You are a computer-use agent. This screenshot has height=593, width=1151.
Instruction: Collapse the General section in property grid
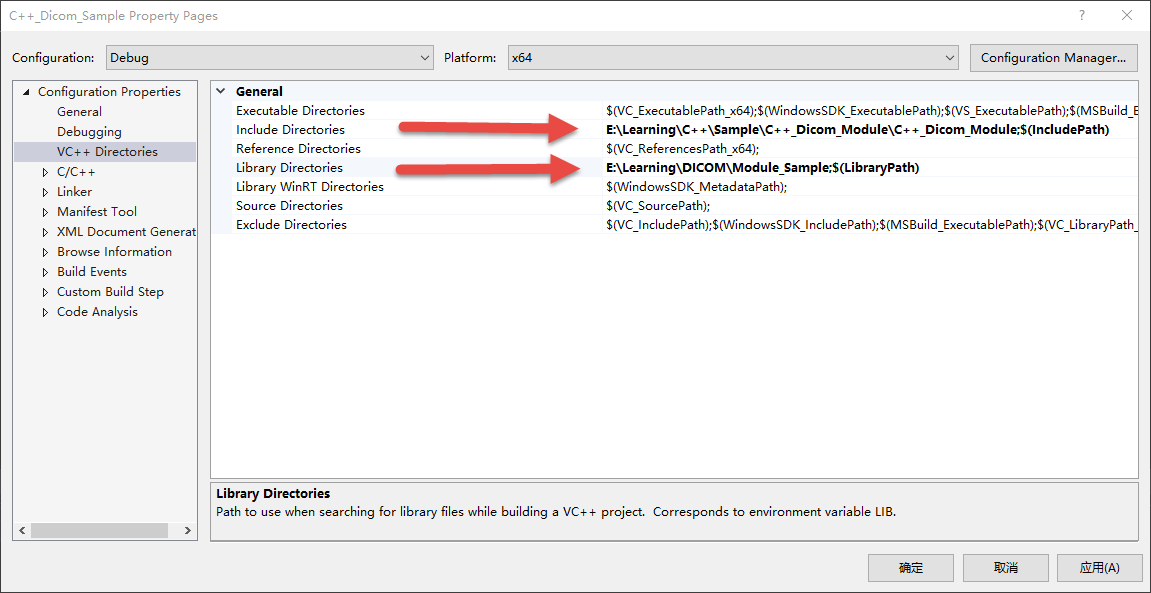[219, 91]
